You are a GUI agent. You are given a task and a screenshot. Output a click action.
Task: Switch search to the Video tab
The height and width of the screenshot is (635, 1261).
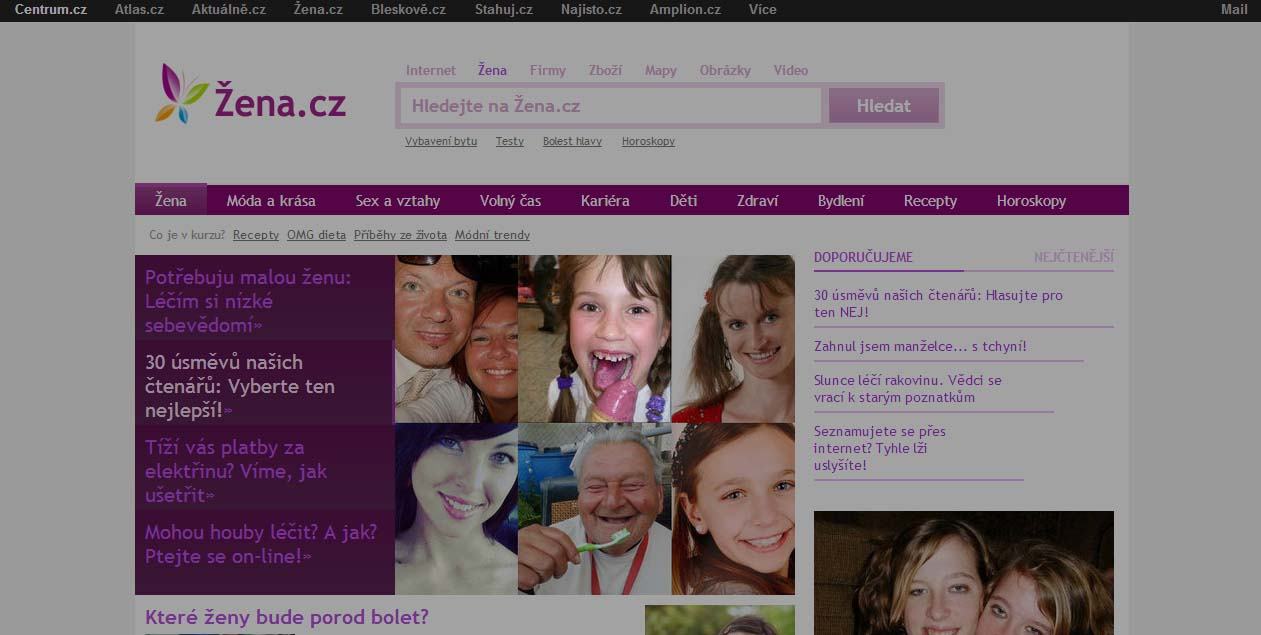click(791, 71)
